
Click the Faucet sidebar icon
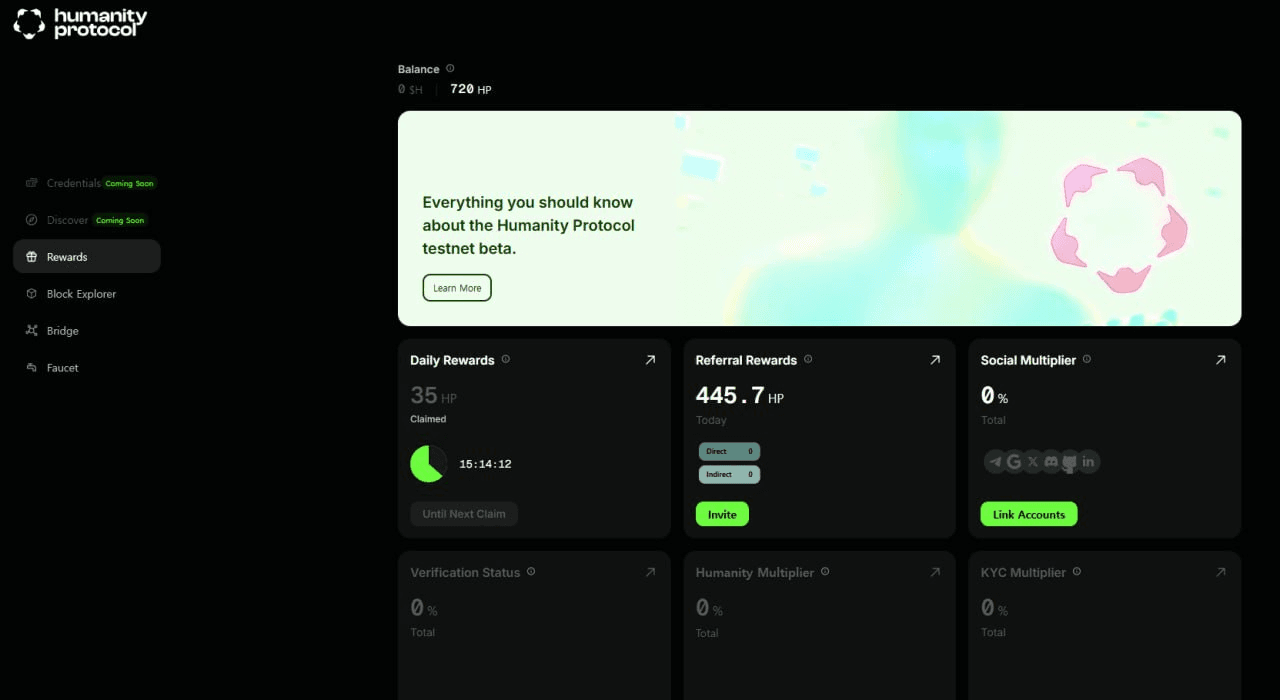coord(32,368)
